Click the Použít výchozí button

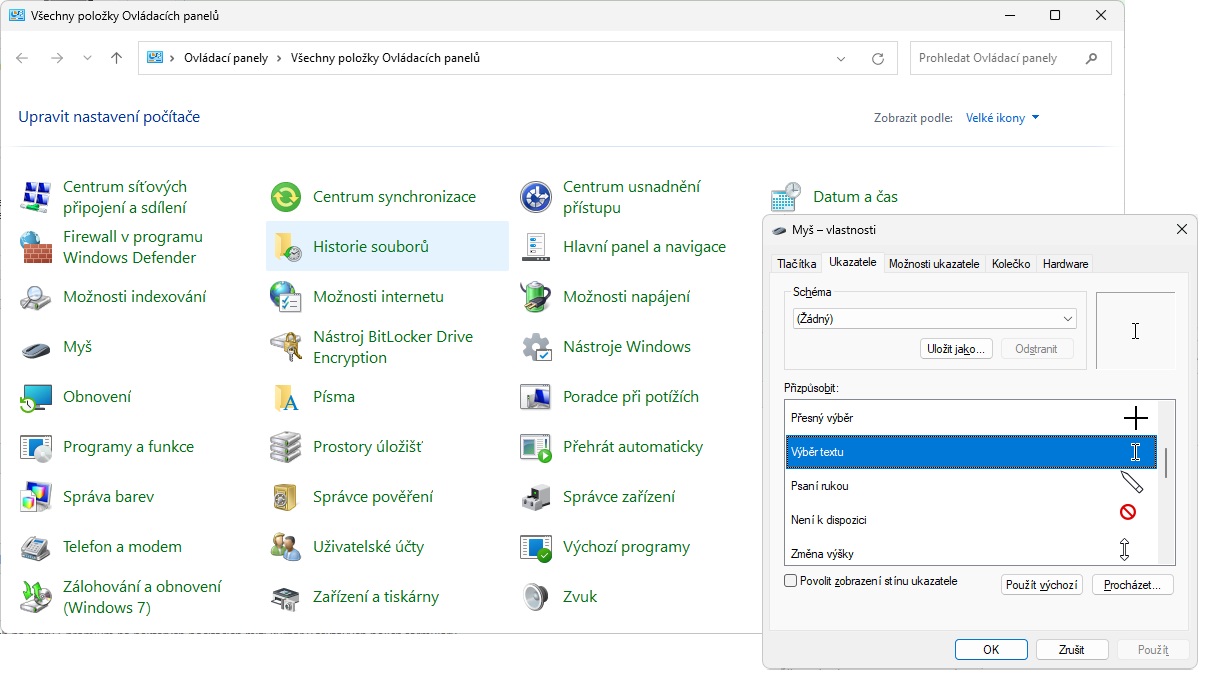pyautogui.click(x=1042, y=585)
